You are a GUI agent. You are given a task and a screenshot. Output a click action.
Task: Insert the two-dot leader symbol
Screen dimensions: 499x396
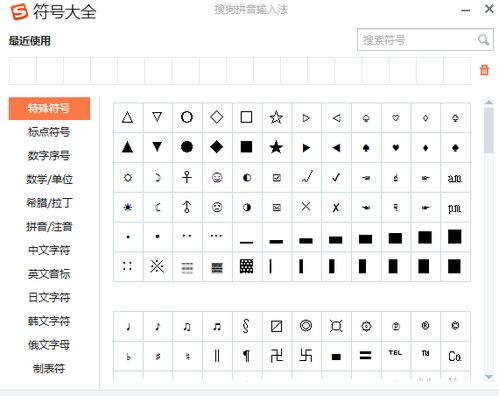pyautogui.click(x=187, y=237)
